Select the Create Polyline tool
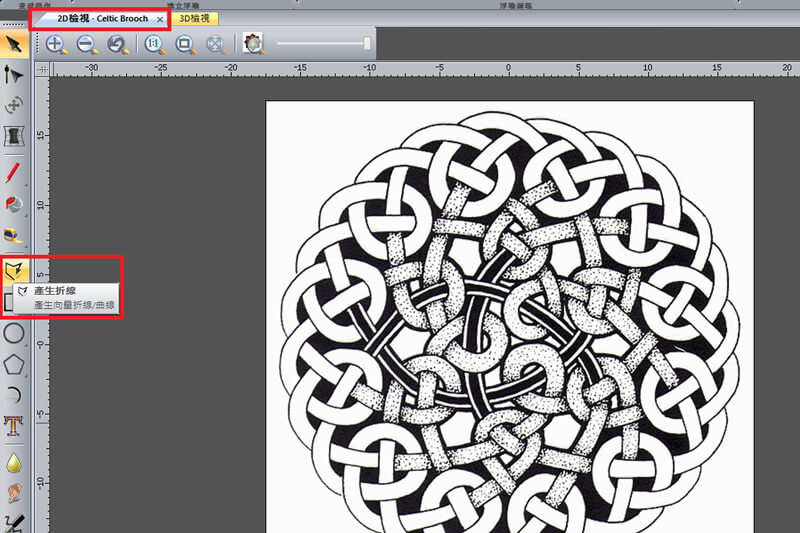800x533 pixels. click(x=14, y=270)
